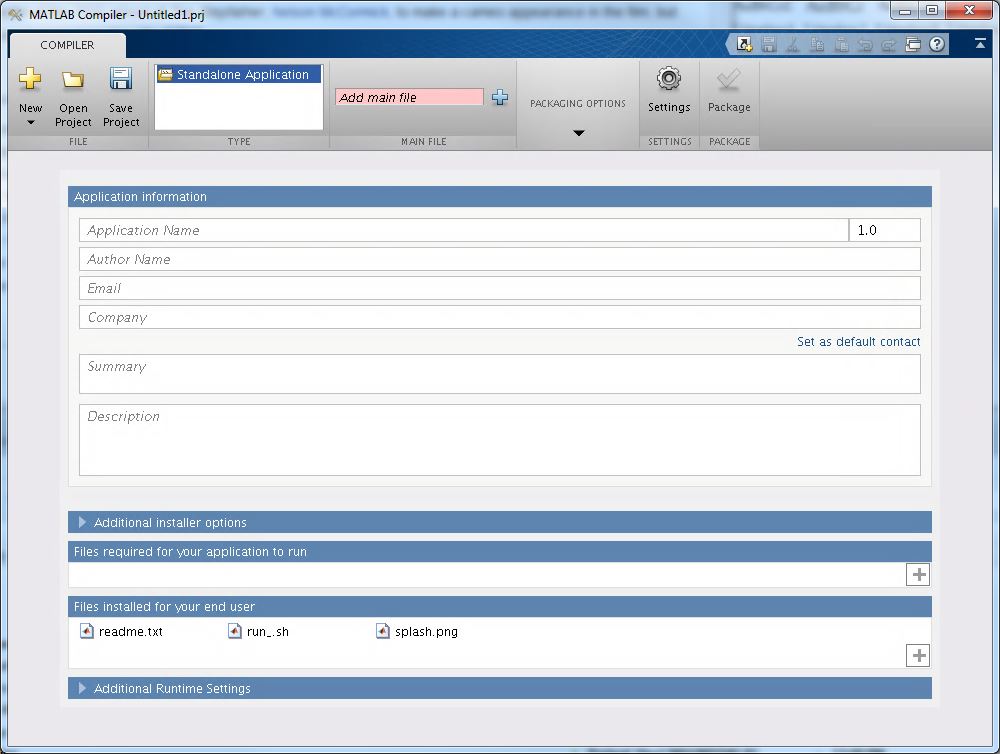This screenshot has height=754, width=1000.
Task: Open Help from the question mark icon
Action: click(937, 44)
